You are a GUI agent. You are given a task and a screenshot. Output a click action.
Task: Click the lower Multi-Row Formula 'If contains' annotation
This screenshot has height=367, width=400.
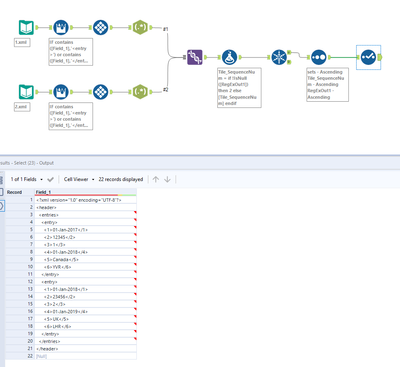(71, 116)
